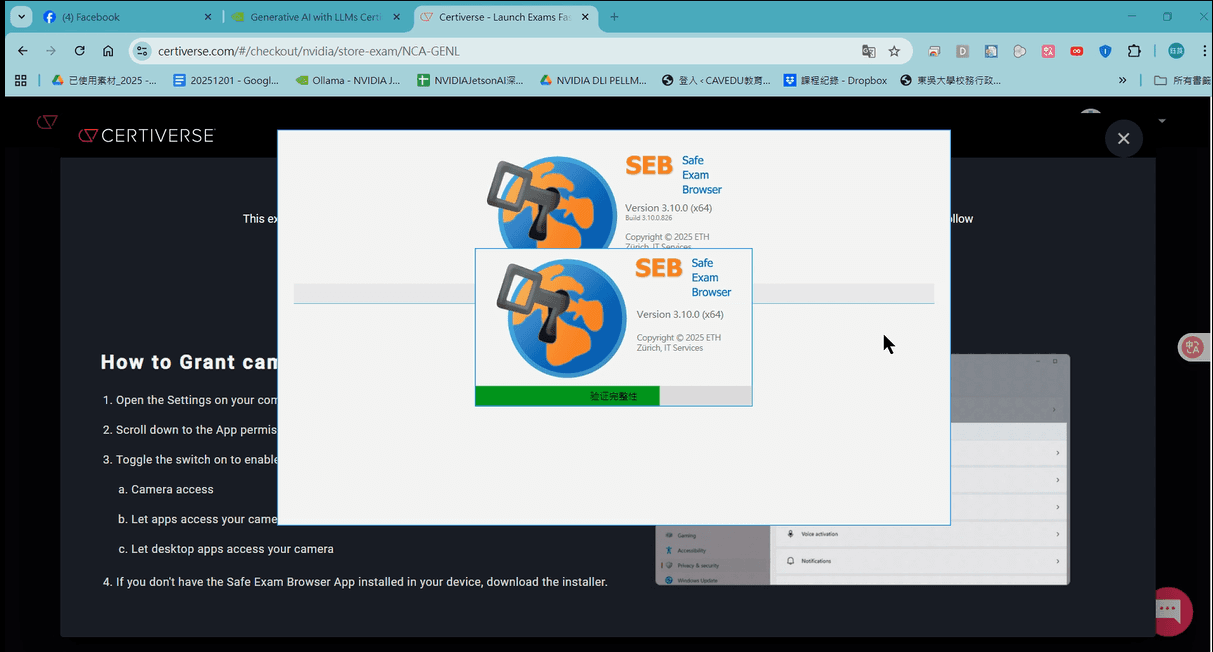Open the 課程紀錄 - Dropbox bookmark
This screenshot has width=1213, height=652.
coord(835,80)
